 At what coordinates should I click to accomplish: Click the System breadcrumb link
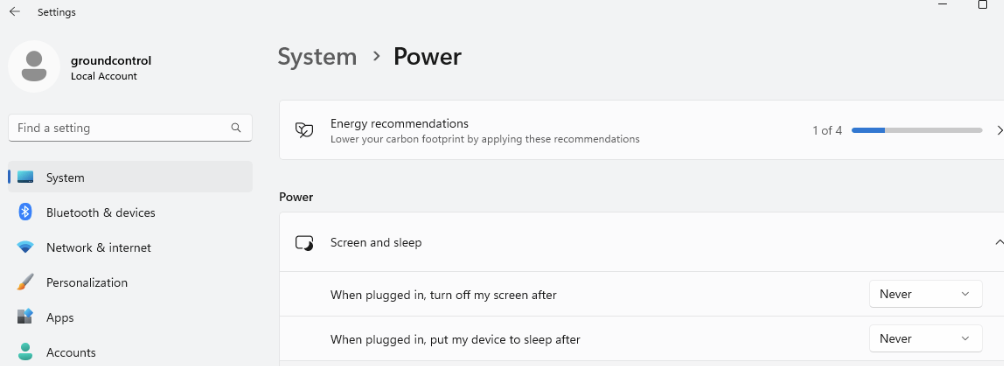[x=317, y=57]
